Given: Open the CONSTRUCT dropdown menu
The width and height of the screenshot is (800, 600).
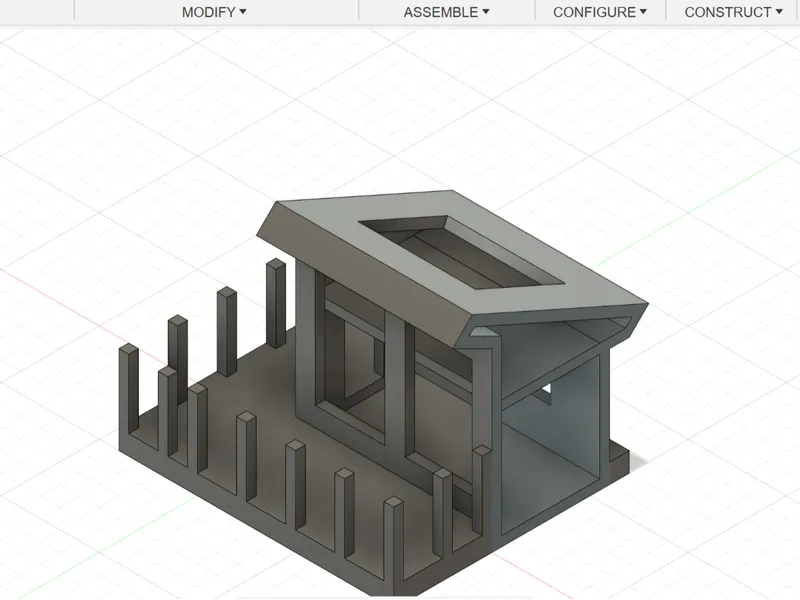Looking at the screenshot, I should tap(733, 12).
